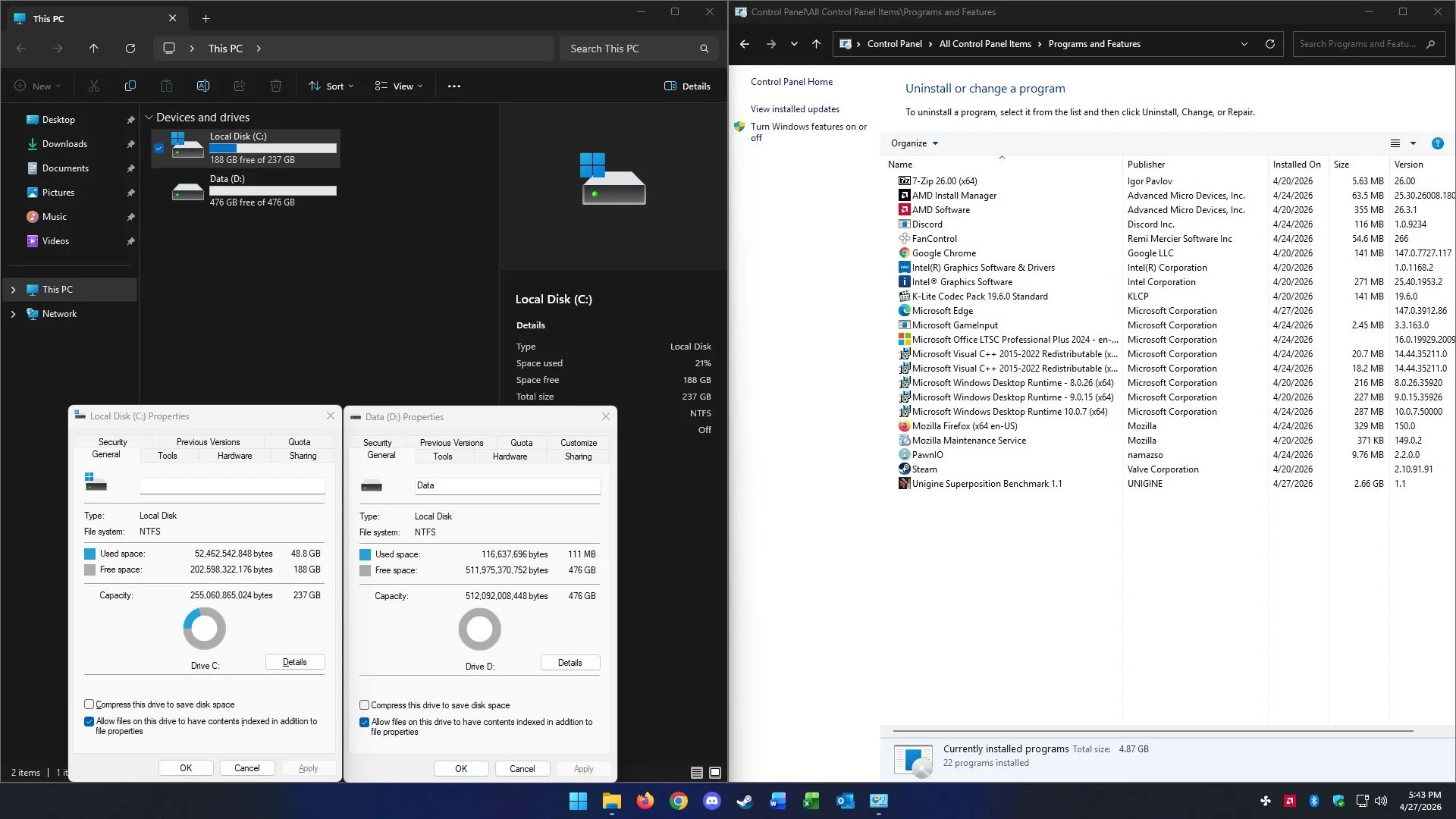Open the Customize tab in Data (D:) Properties
The width and height of the screenshot is (1456, 819).
point(579,443)
